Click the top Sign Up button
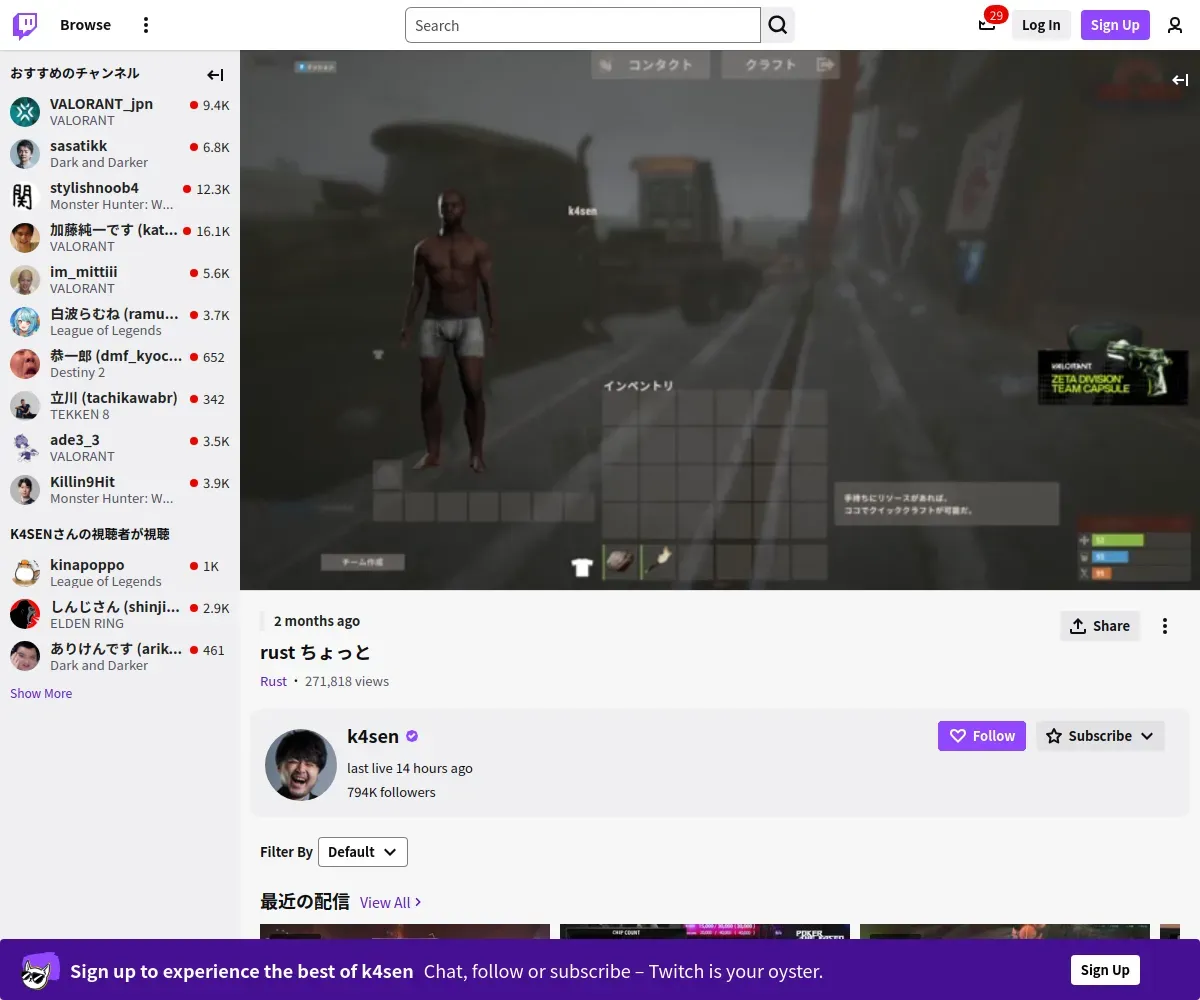Image resolution: width=1200 pixels, height=1000 pixels. coord(1115,25)
